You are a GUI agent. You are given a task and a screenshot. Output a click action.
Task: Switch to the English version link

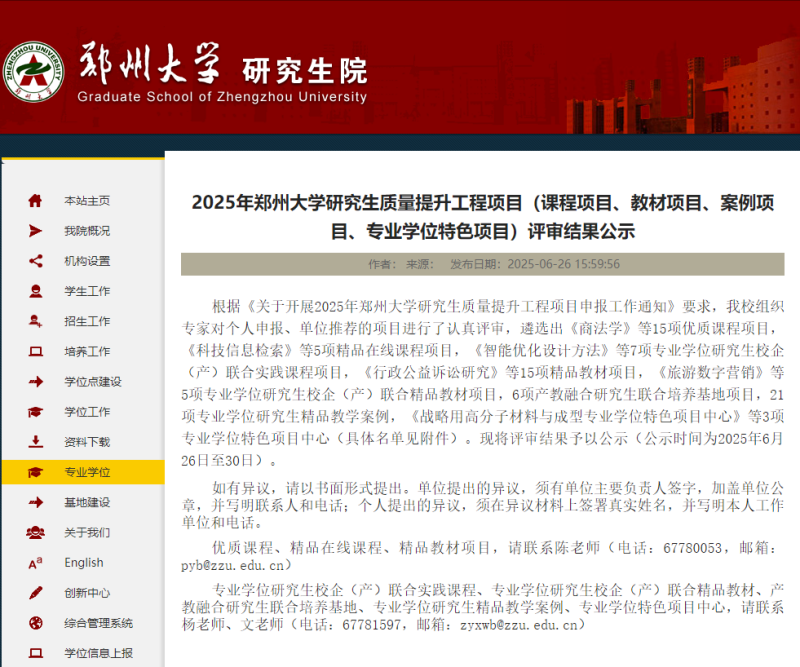[x=84, y=562]
